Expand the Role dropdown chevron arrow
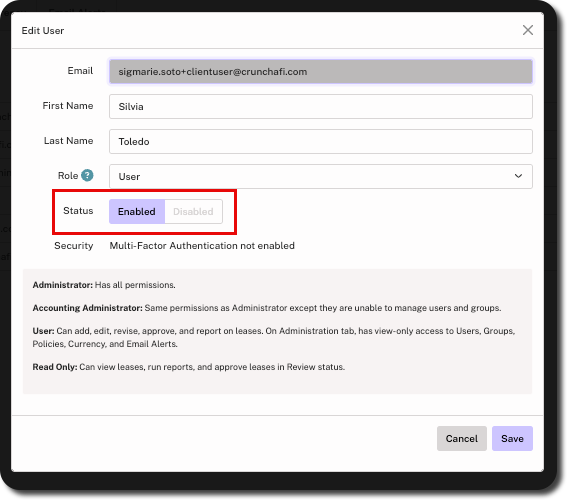 pos(518,176)
